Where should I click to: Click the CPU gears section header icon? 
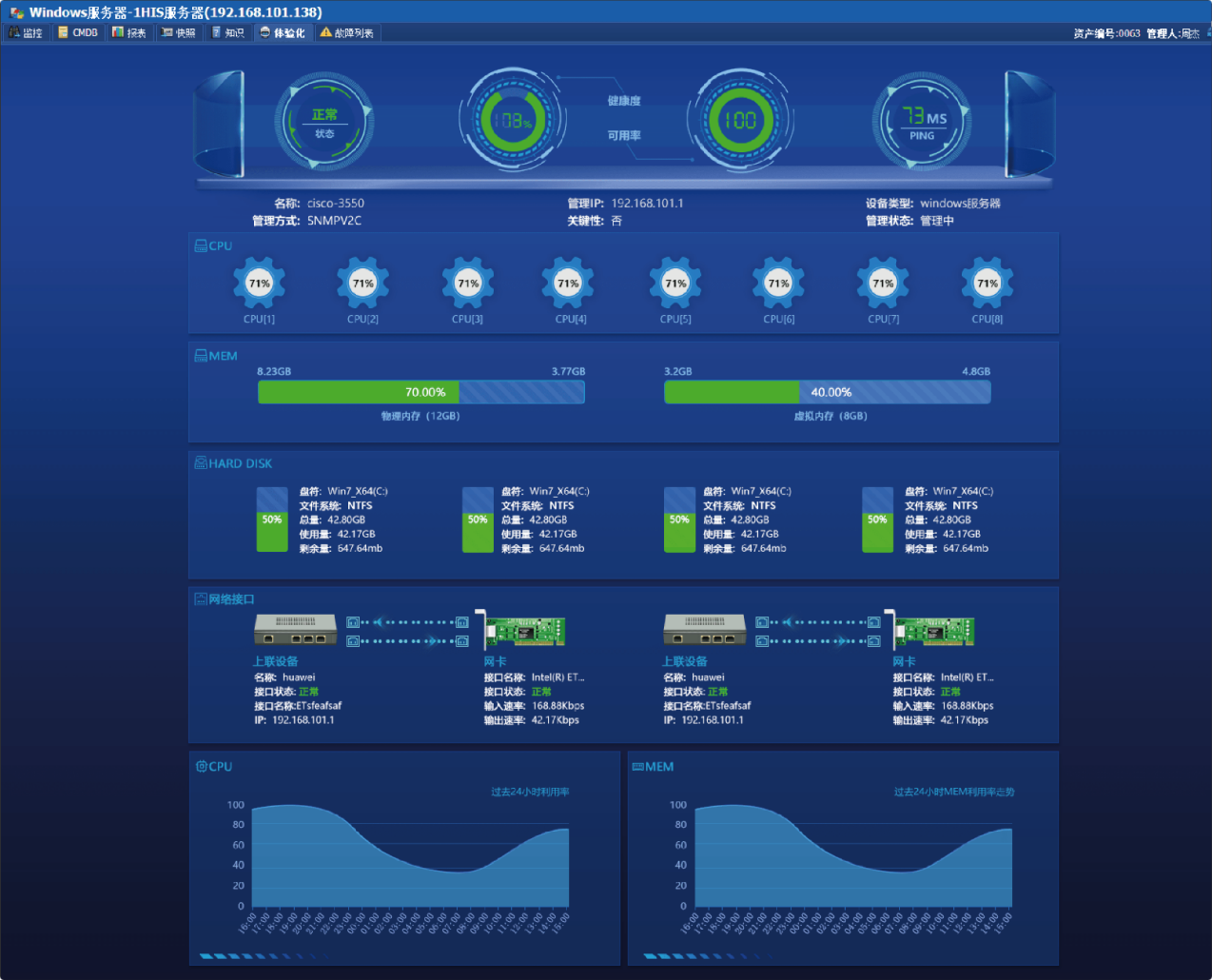[201, 245]
